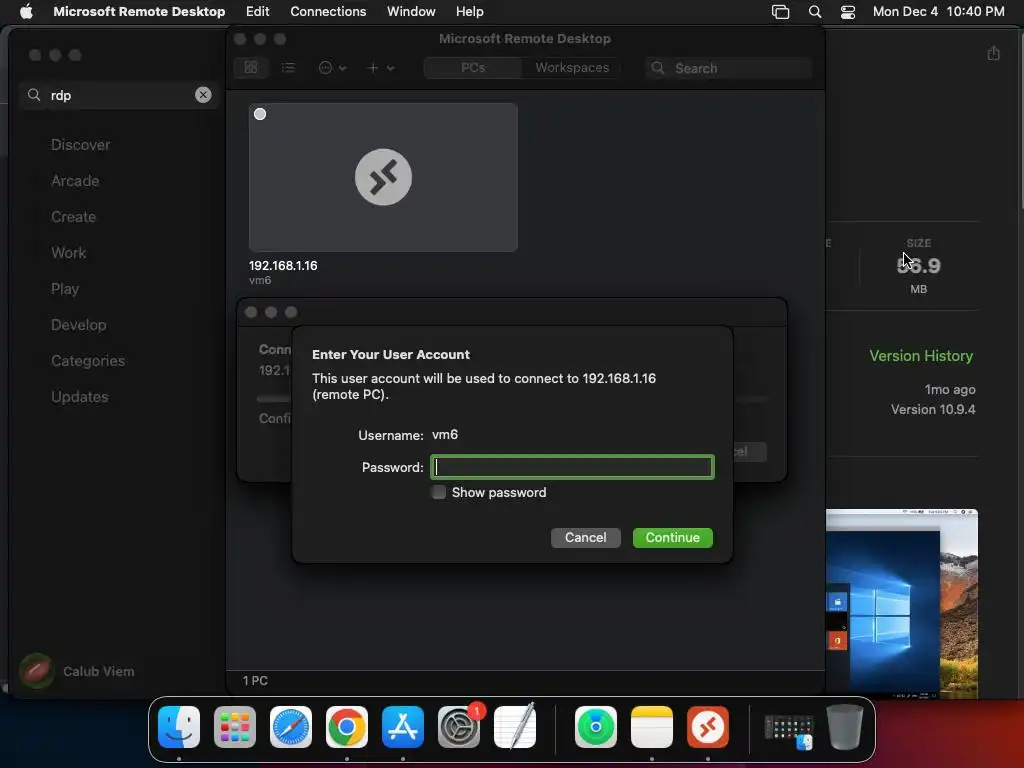Cancel the user account dialog

point(585,537)
